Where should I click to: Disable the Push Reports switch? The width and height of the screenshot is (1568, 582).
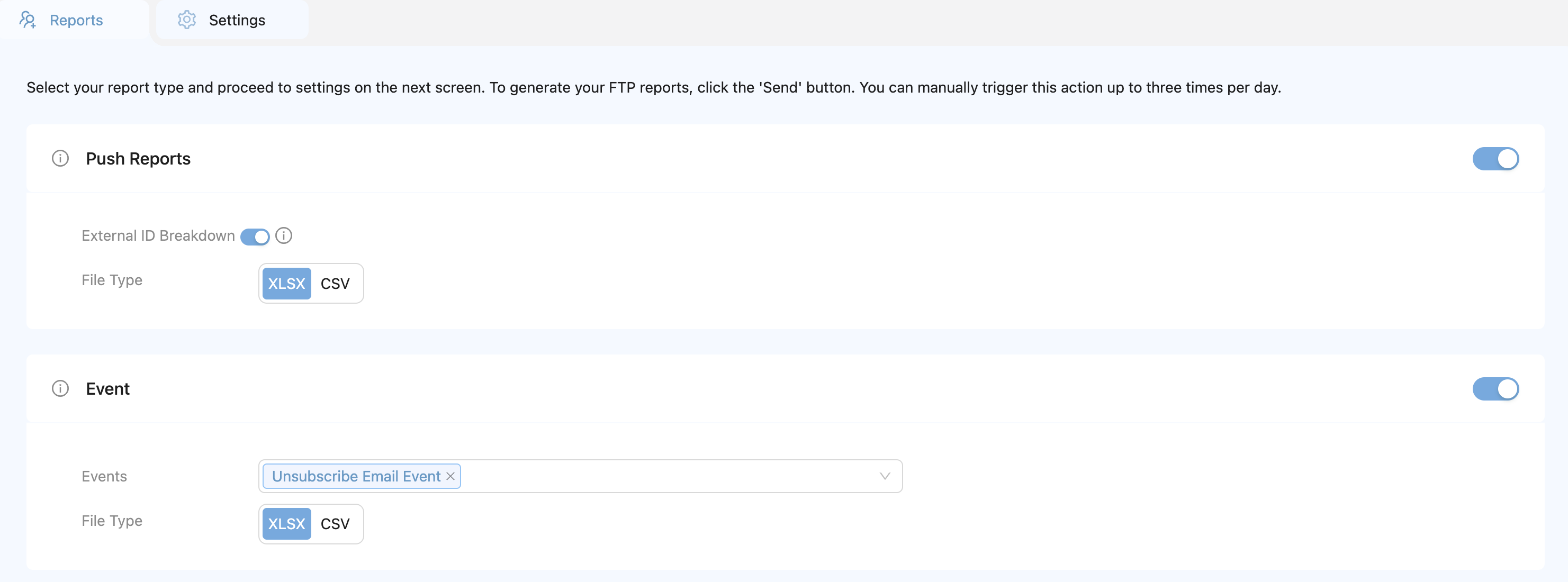coord(1495,159)
